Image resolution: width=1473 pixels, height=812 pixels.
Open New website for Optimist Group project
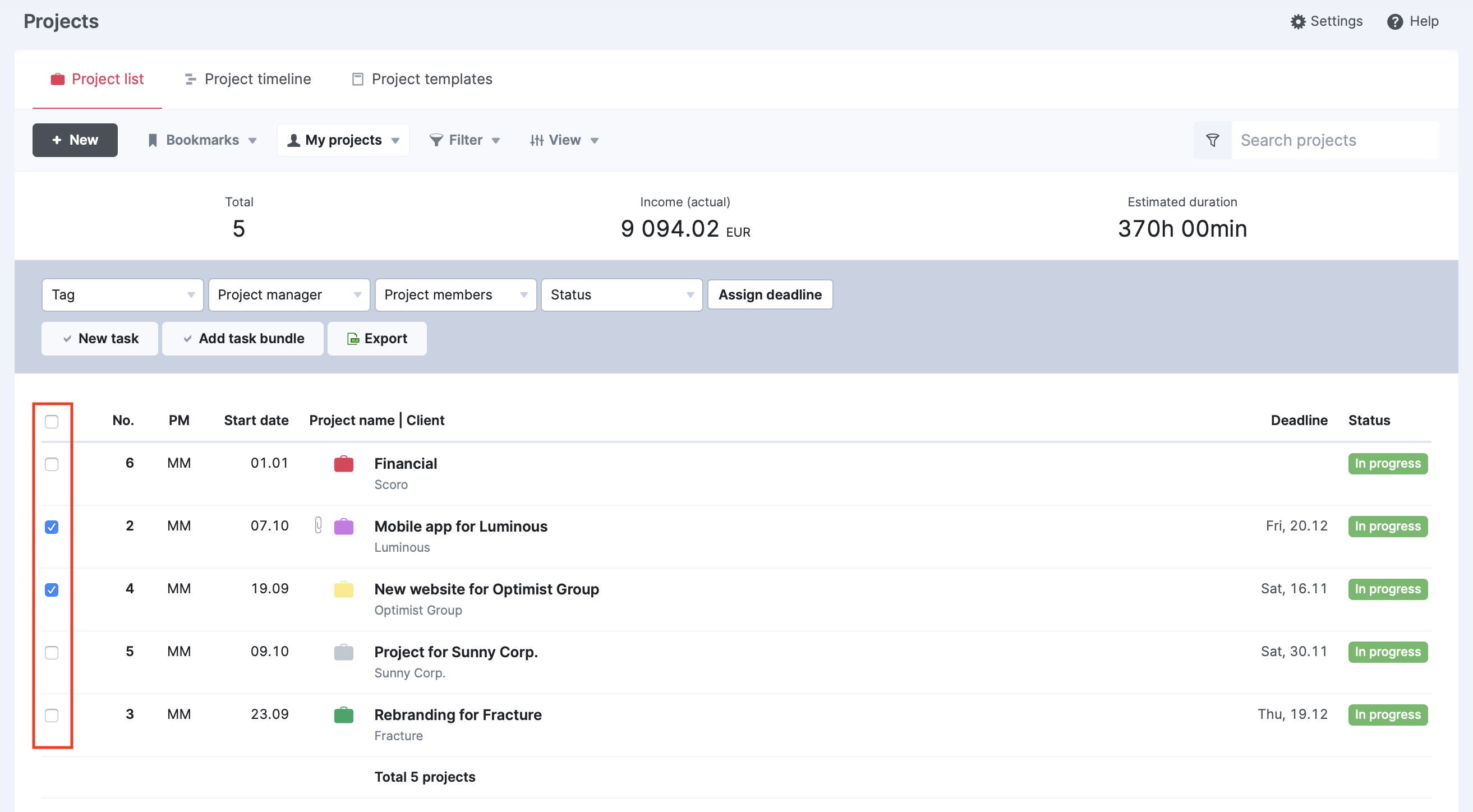[x=487, y=589]
